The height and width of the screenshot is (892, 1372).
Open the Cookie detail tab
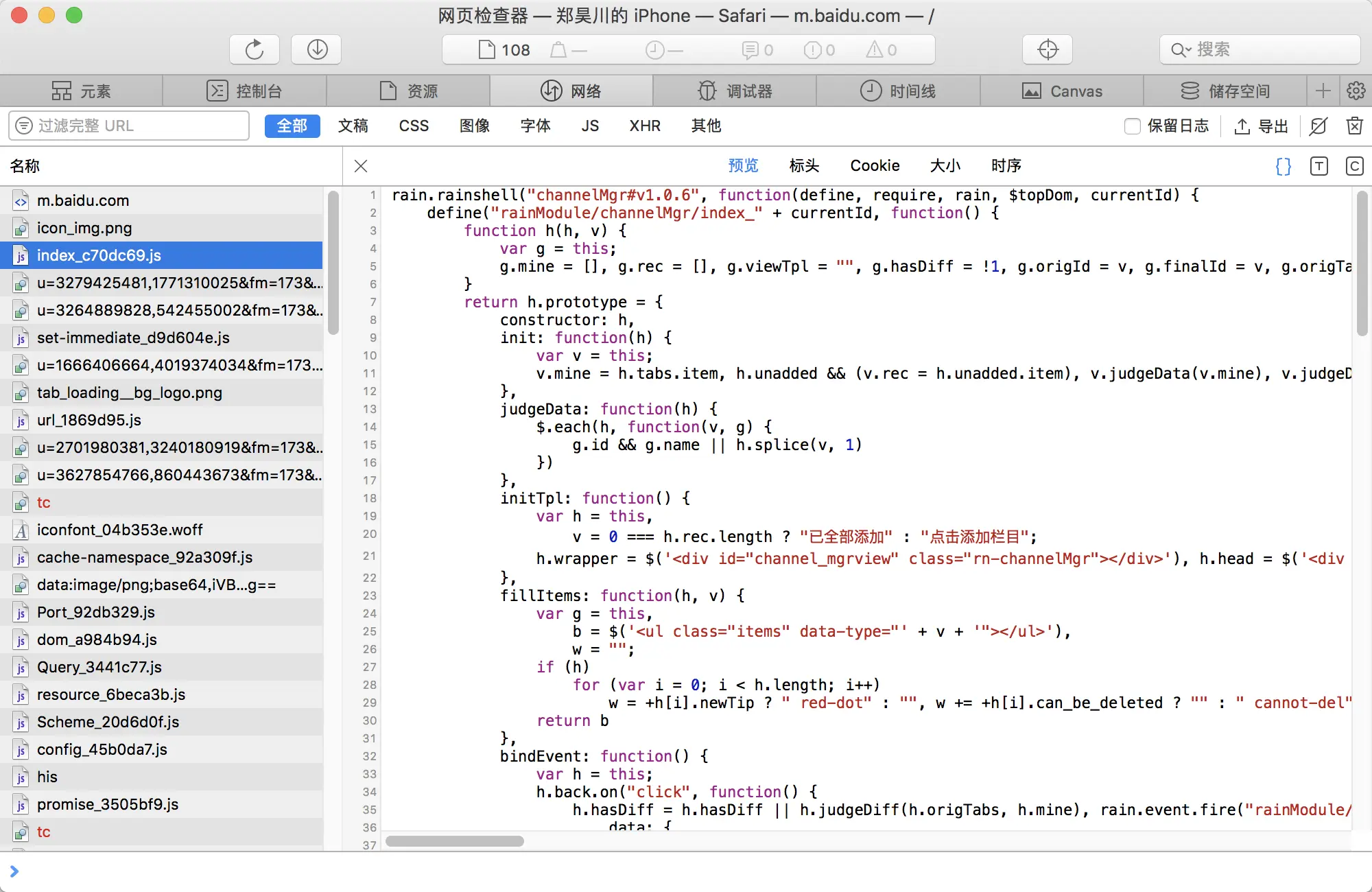pos(875,165)
